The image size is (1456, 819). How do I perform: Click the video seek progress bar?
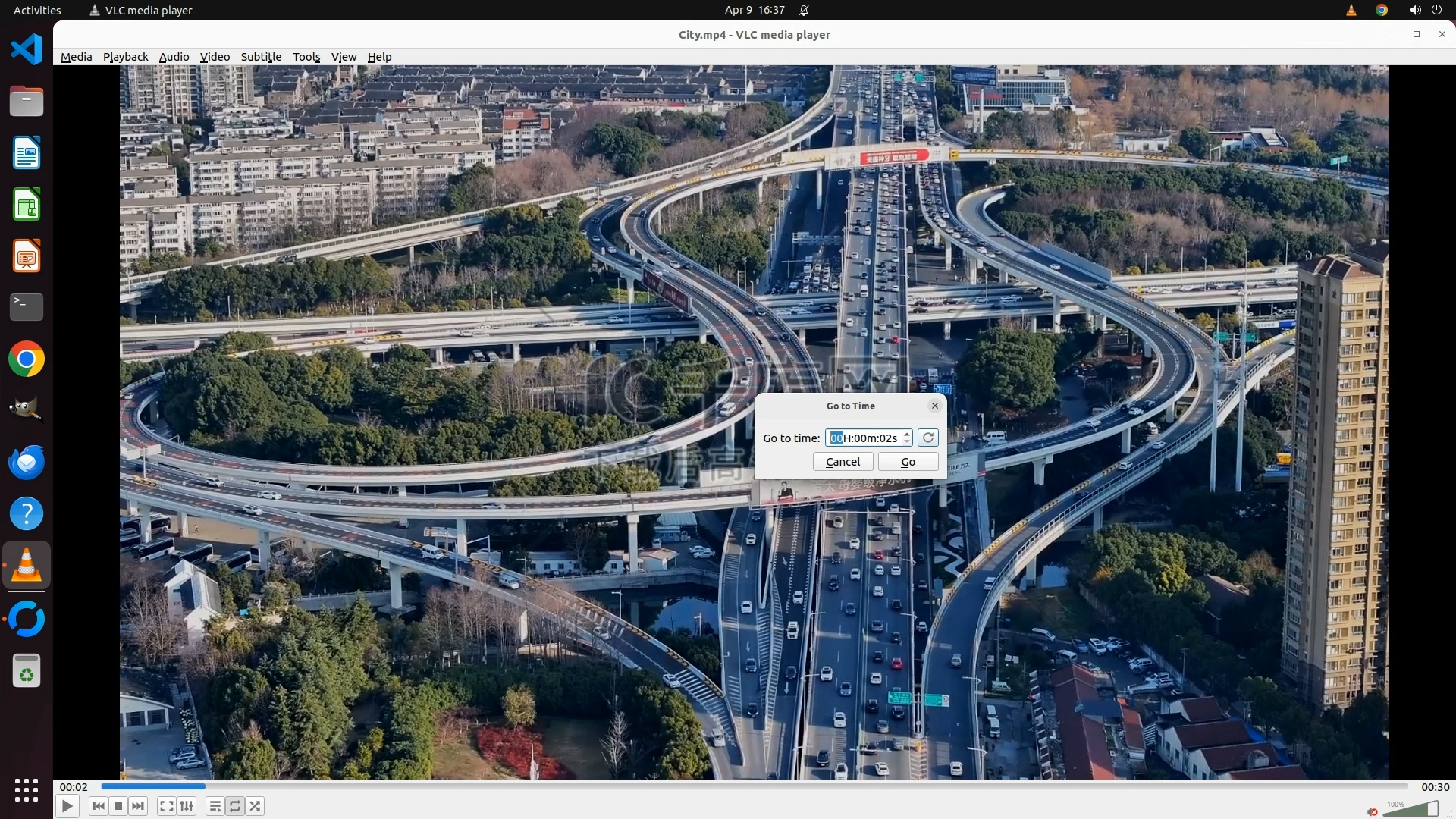coord(754,786)
